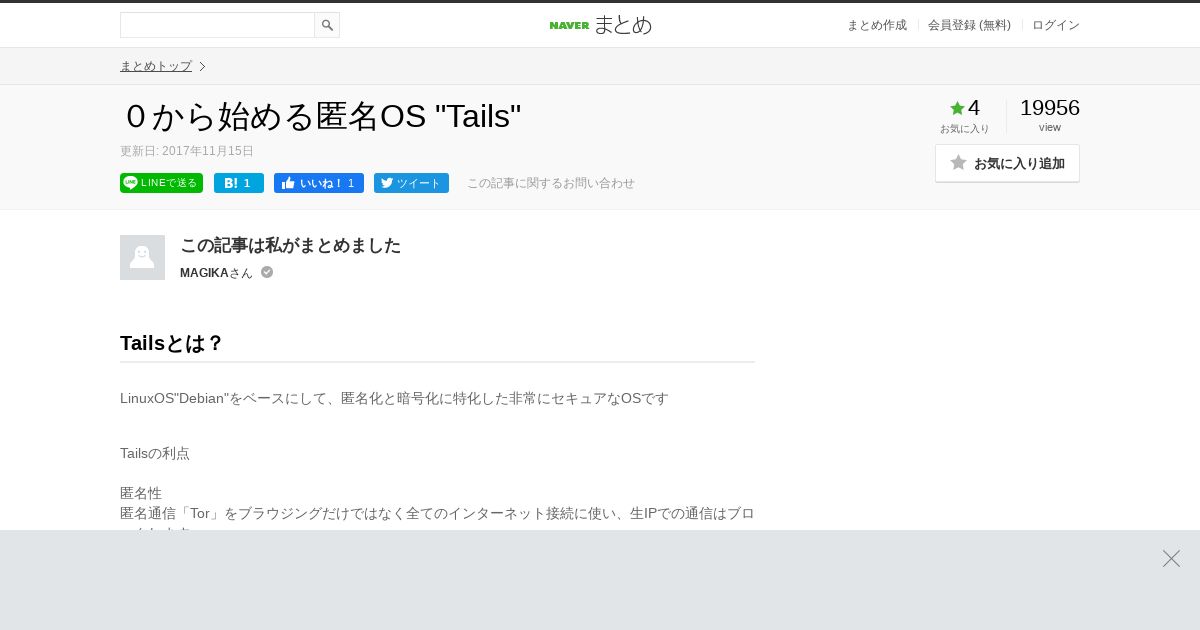Go to まとめトップ breadcrumb
The height and width of the screenshot is (630, 1200).
coord(156,66)
